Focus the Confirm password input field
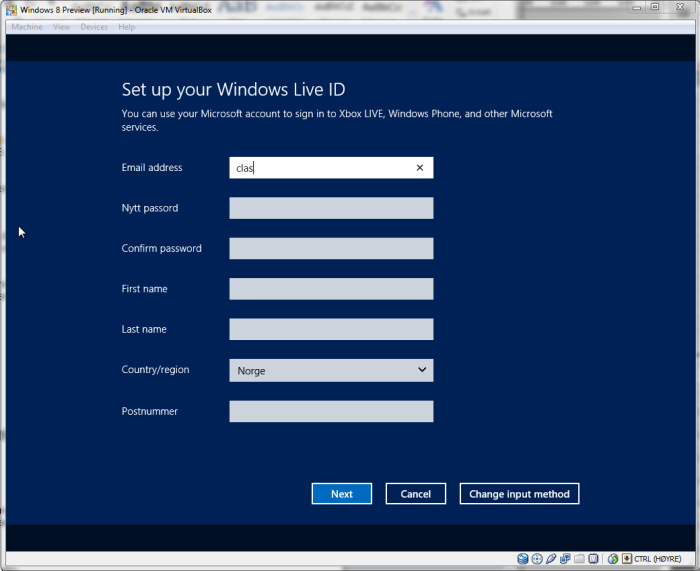 click(331, 248)
